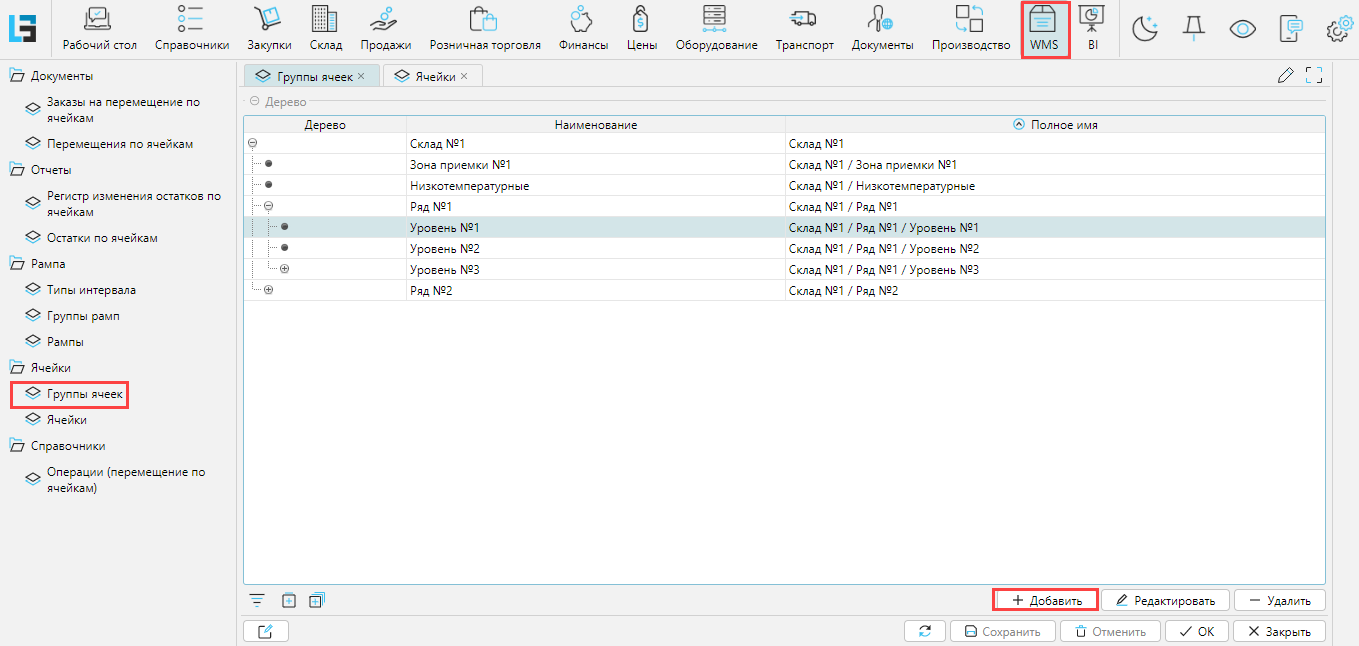
Task: Open Рампы in the left sidebar
Action: pyautogui.click(x=65, y=342)
